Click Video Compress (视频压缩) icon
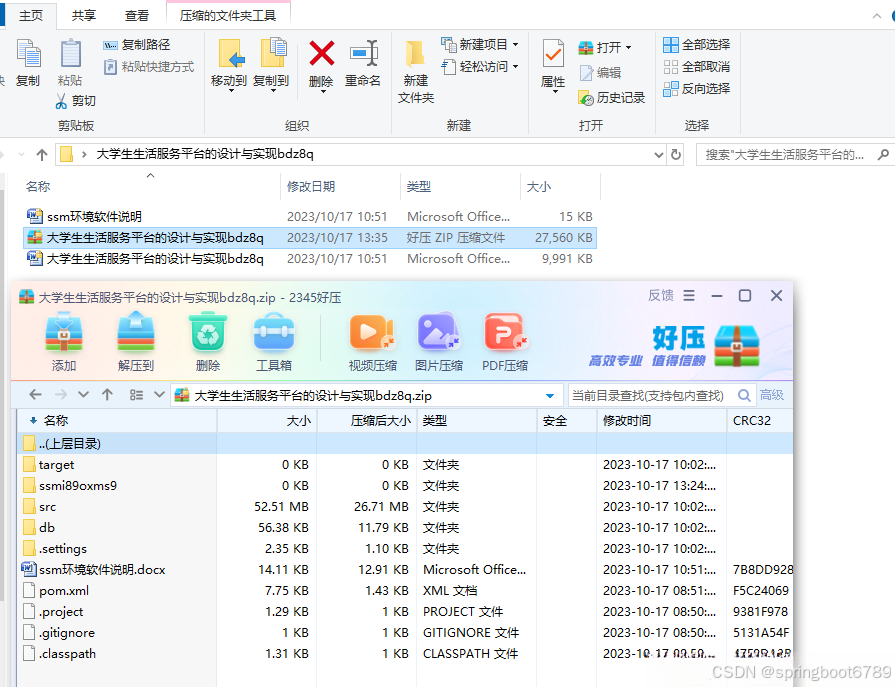The width and height of the screenshot is (895, 687). tap(372, 332)
